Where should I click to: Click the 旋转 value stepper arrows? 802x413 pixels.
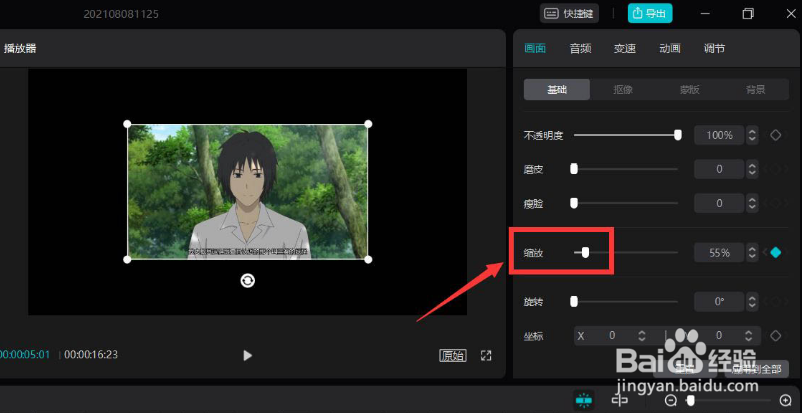point(752,301)
